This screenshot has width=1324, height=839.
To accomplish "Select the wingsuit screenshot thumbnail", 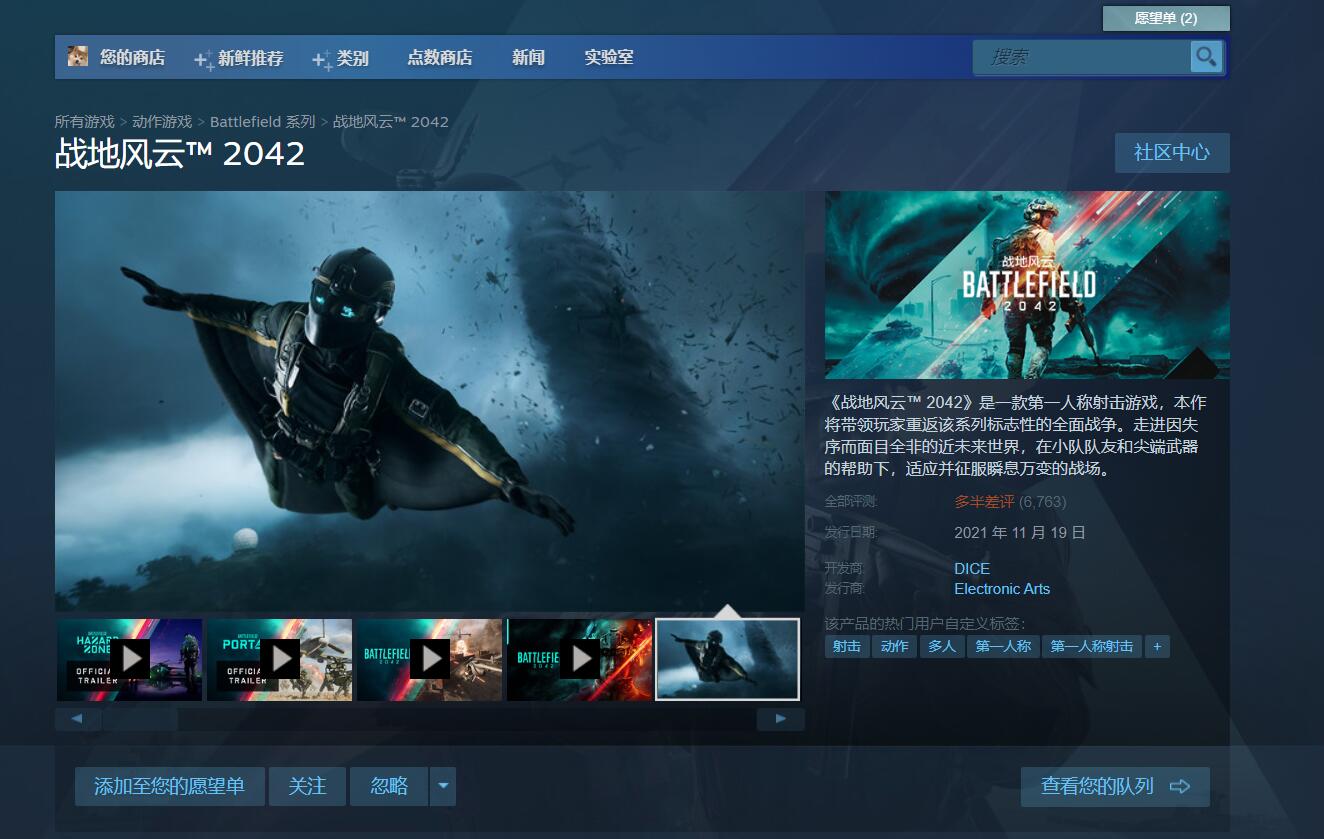I will (727, 659).
